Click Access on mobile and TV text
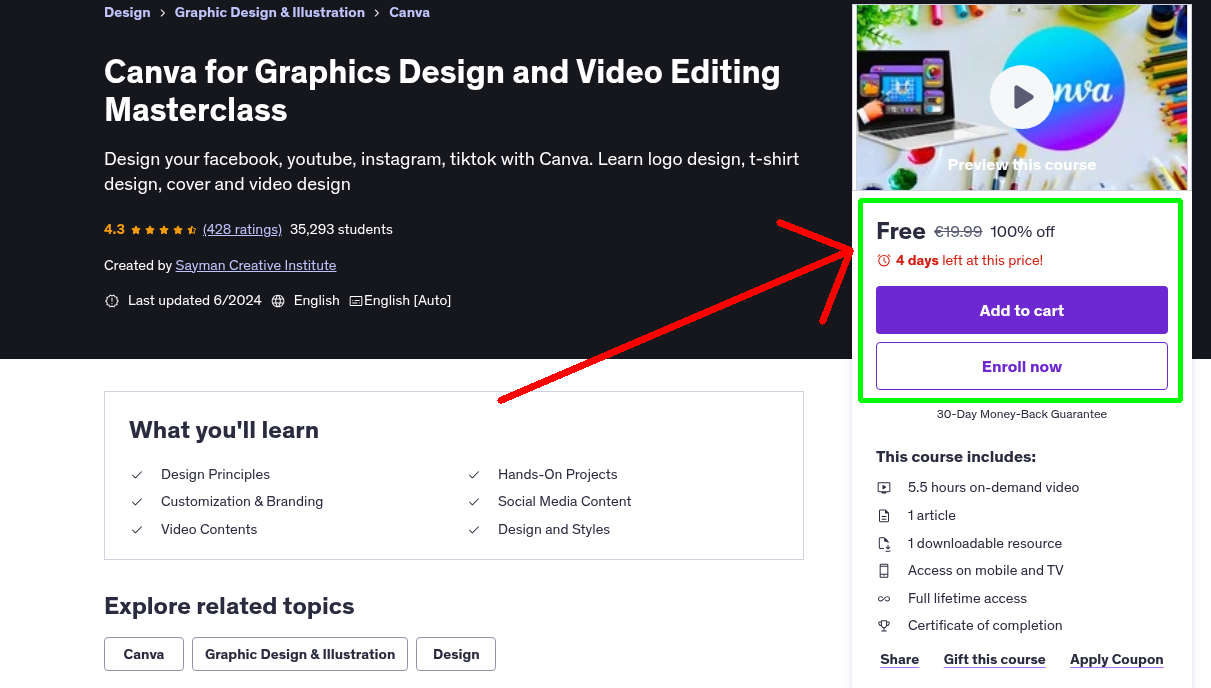 tap(985, 570)
